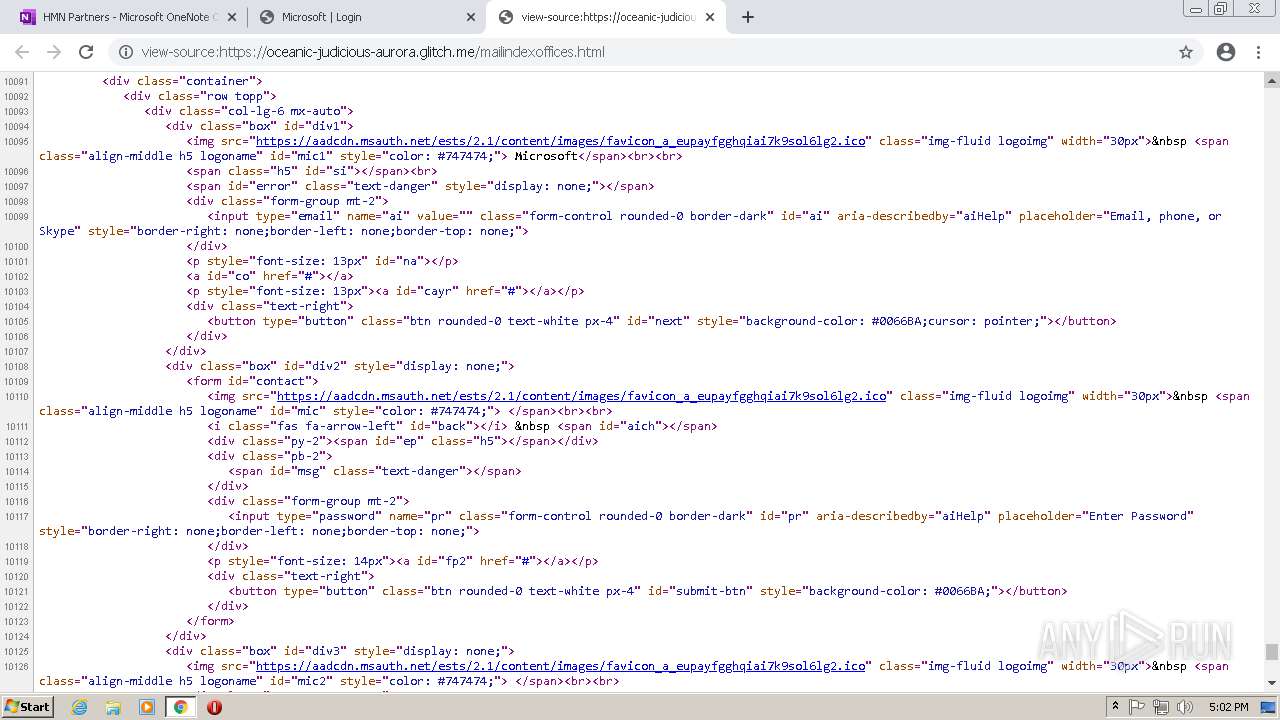Go back to previous page
The width and height of the screenshot is (1280, 720).
coord(22,52)
